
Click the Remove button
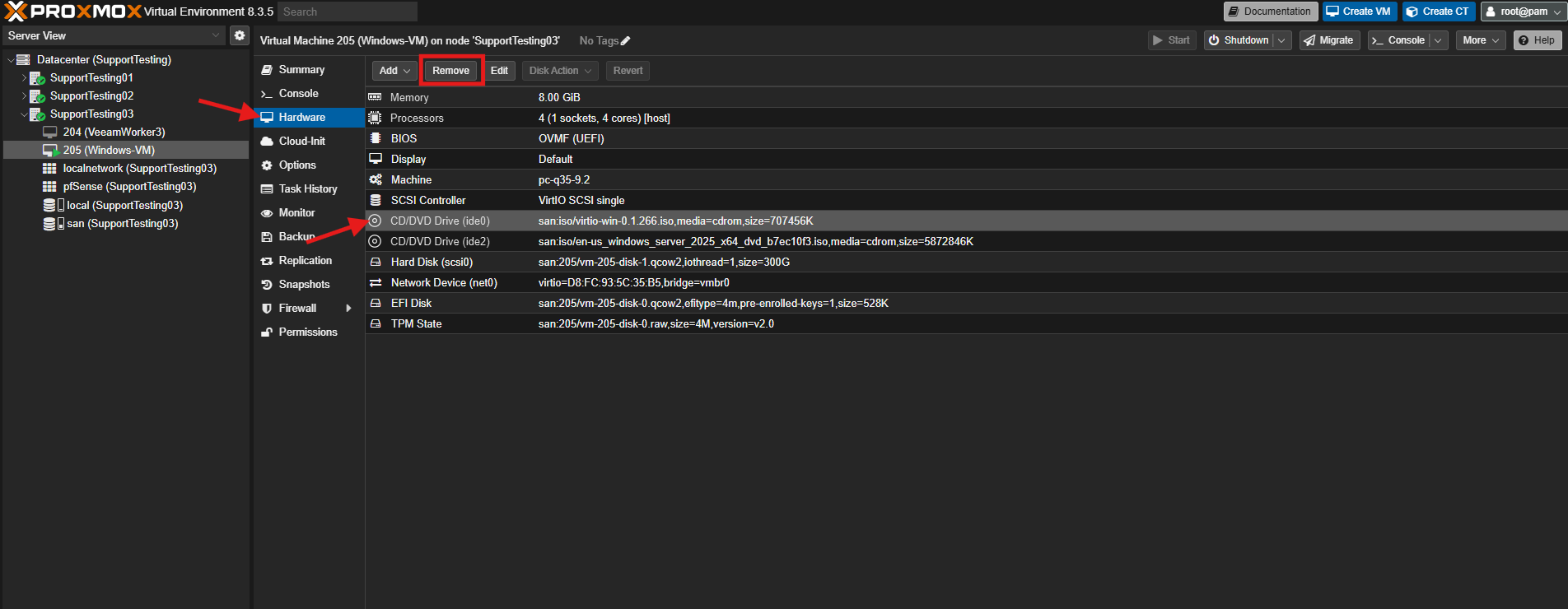(x=451, y=71)
